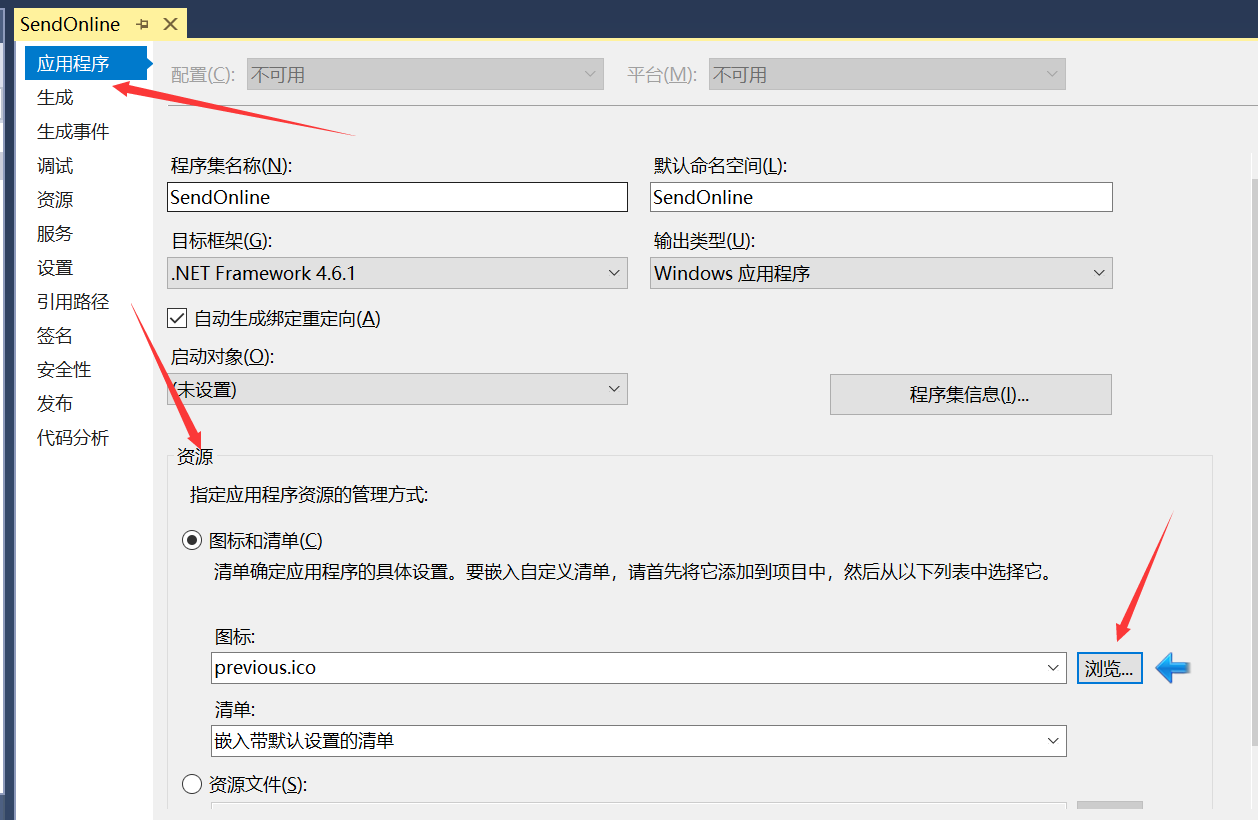Open the 清单 manifest dropdown
Screen dimensions: 1258x820
639,741
